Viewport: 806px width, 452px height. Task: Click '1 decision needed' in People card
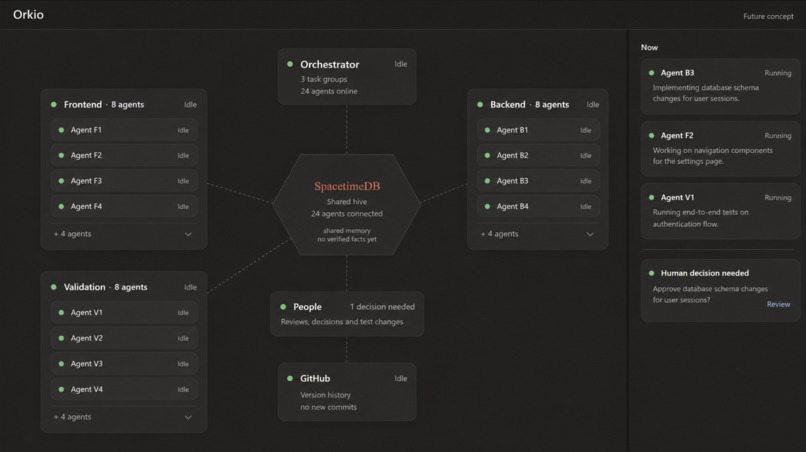[382, 306]
